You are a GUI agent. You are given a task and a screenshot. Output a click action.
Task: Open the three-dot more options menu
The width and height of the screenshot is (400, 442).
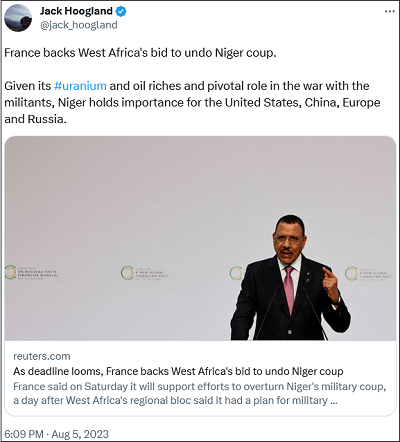coord(389,12)
